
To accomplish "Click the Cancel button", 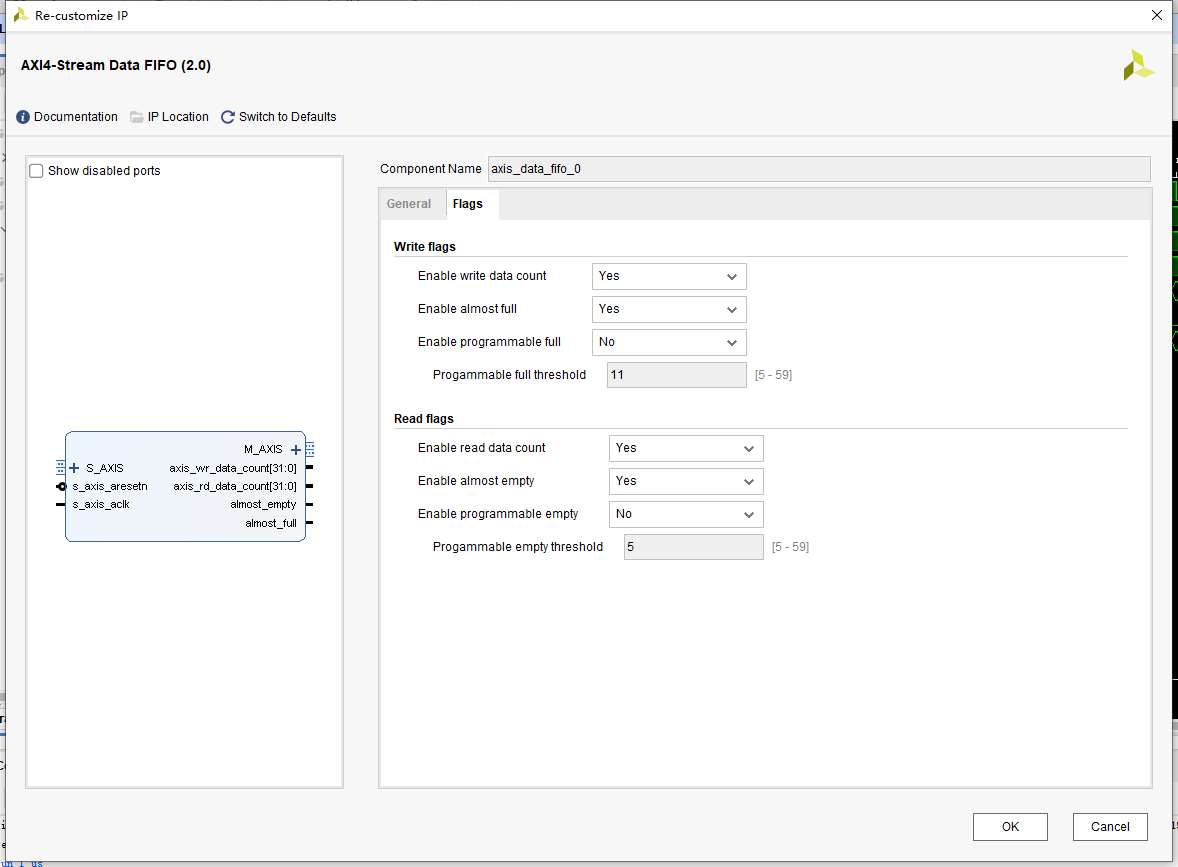I will pos(1110,827).
